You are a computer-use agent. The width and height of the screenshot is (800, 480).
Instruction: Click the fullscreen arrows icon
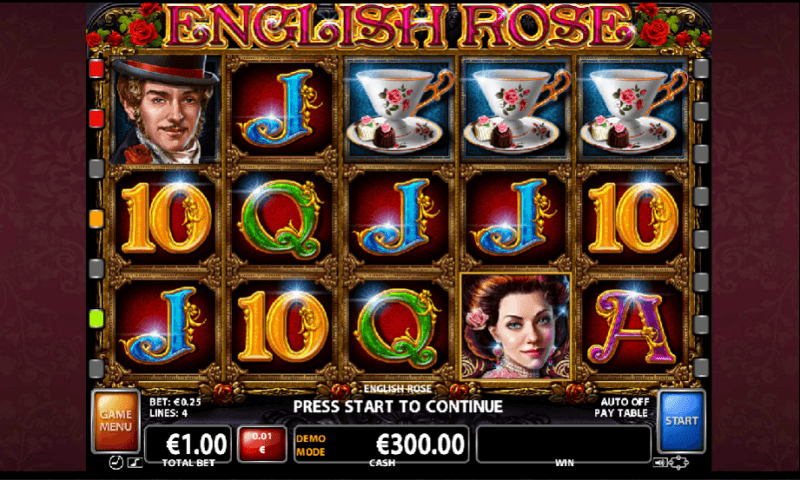[x=679, y=463]
